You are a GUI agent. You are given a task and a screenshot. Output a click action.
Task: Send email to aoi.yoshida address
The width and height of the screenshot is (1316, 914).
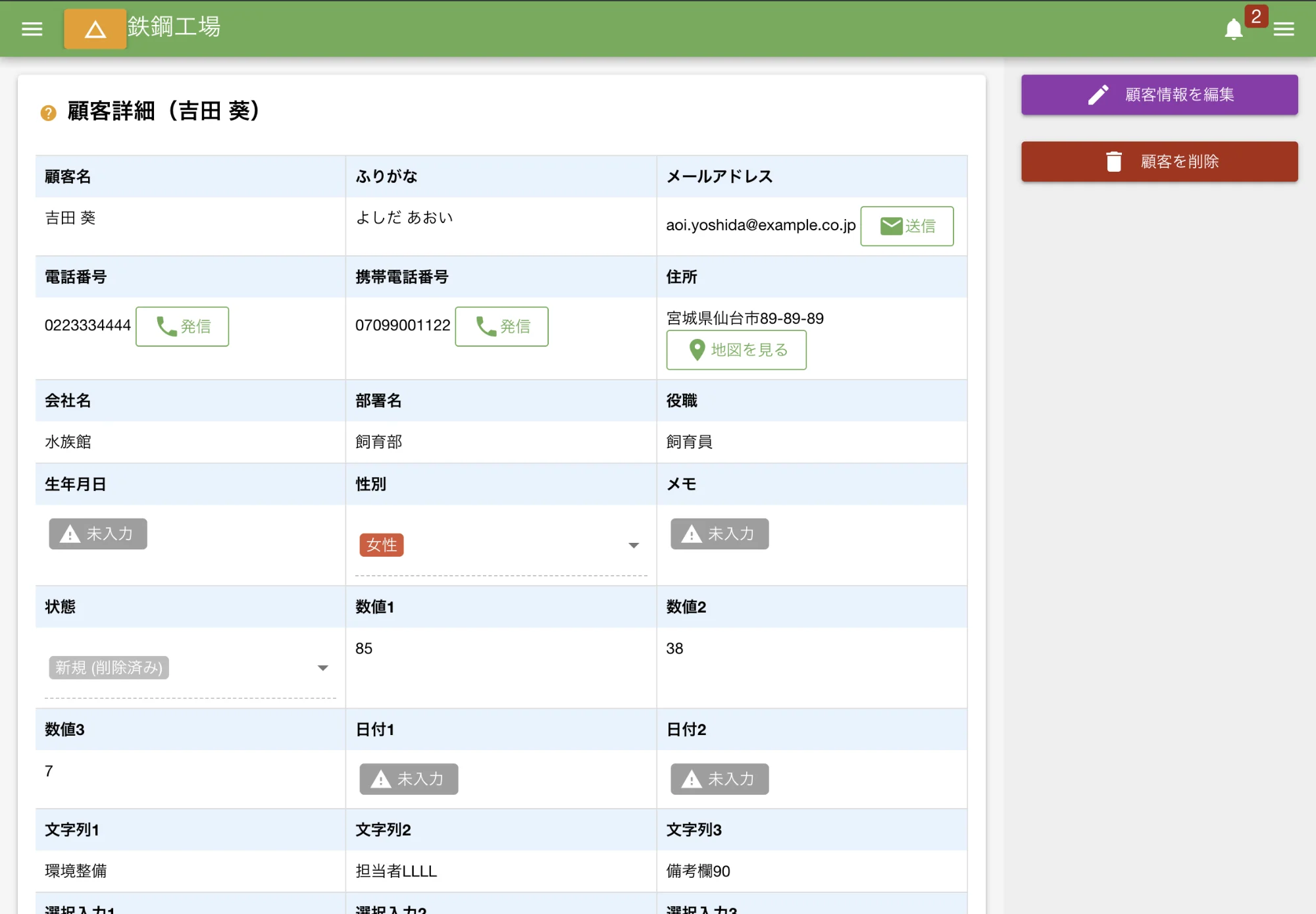click(906, 226)
